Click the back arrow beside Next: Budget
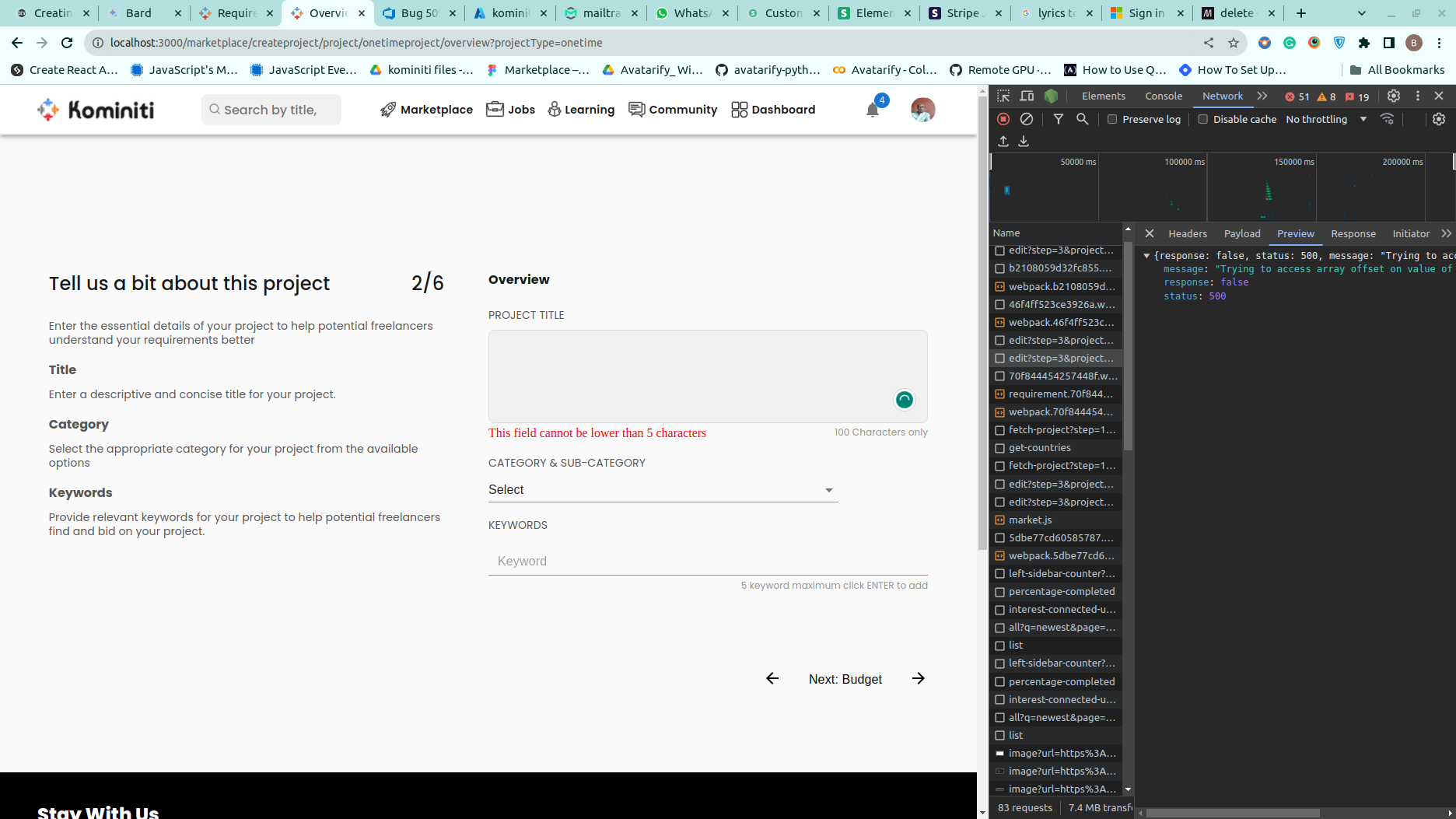Image resolution: width=1456 pixels, height=819 pixels. 772,678
